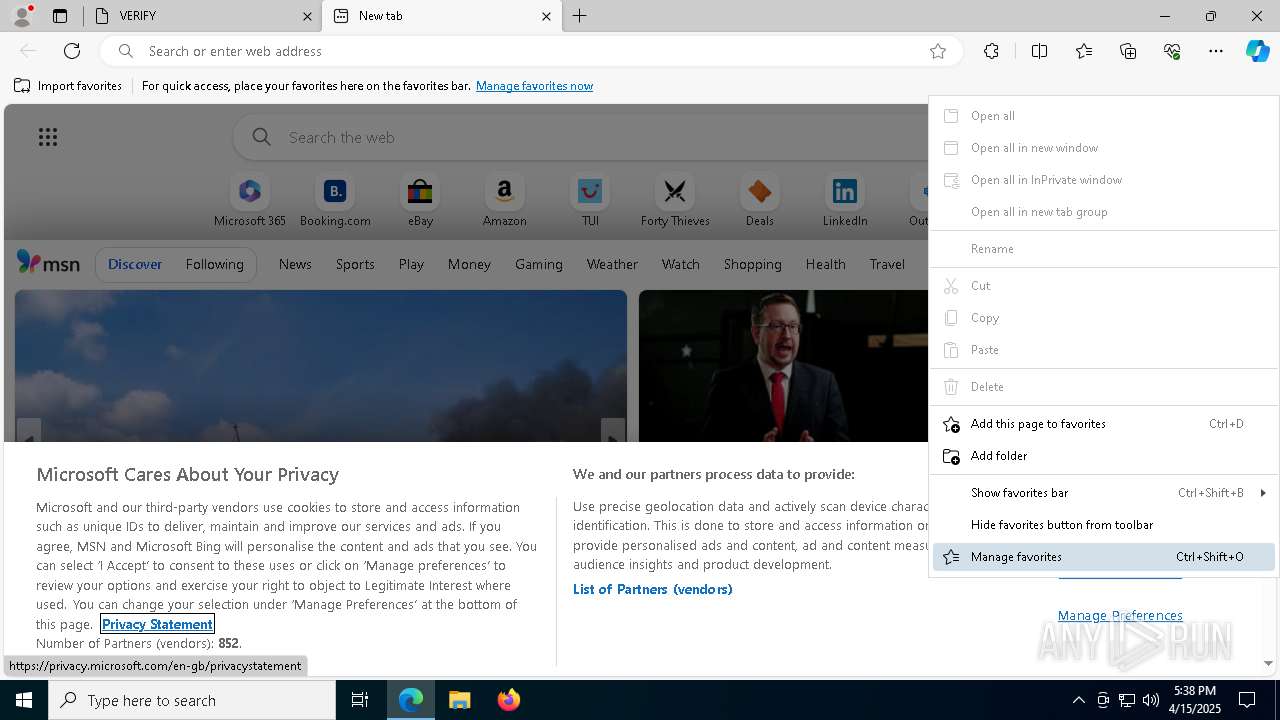Screen dimensions: 1280x720
Task: Expand Show favorites bar submenu
Action: (x=1104, y=493)
